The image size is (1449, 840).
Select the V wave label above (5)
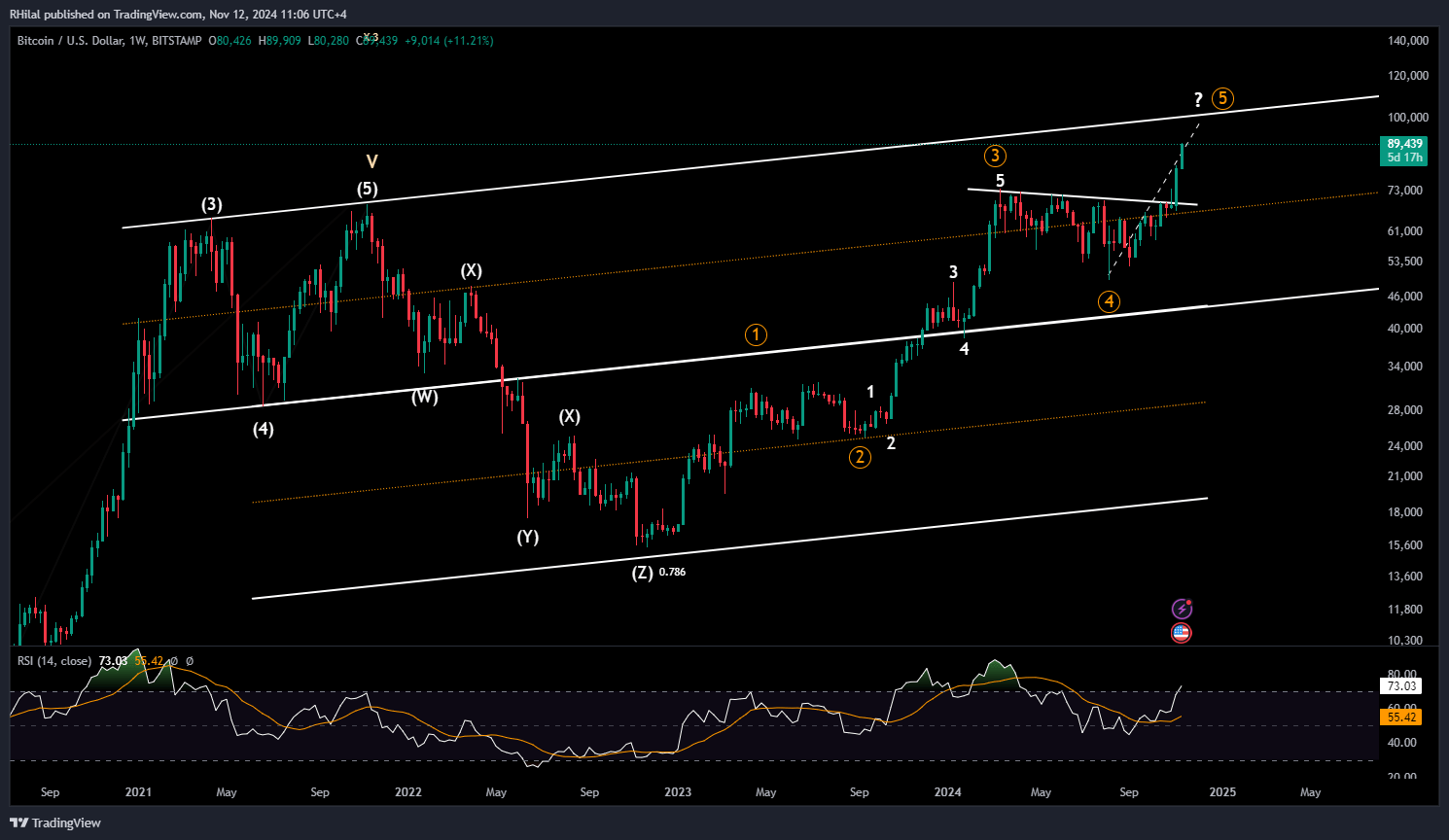click(x=371, y=162)
